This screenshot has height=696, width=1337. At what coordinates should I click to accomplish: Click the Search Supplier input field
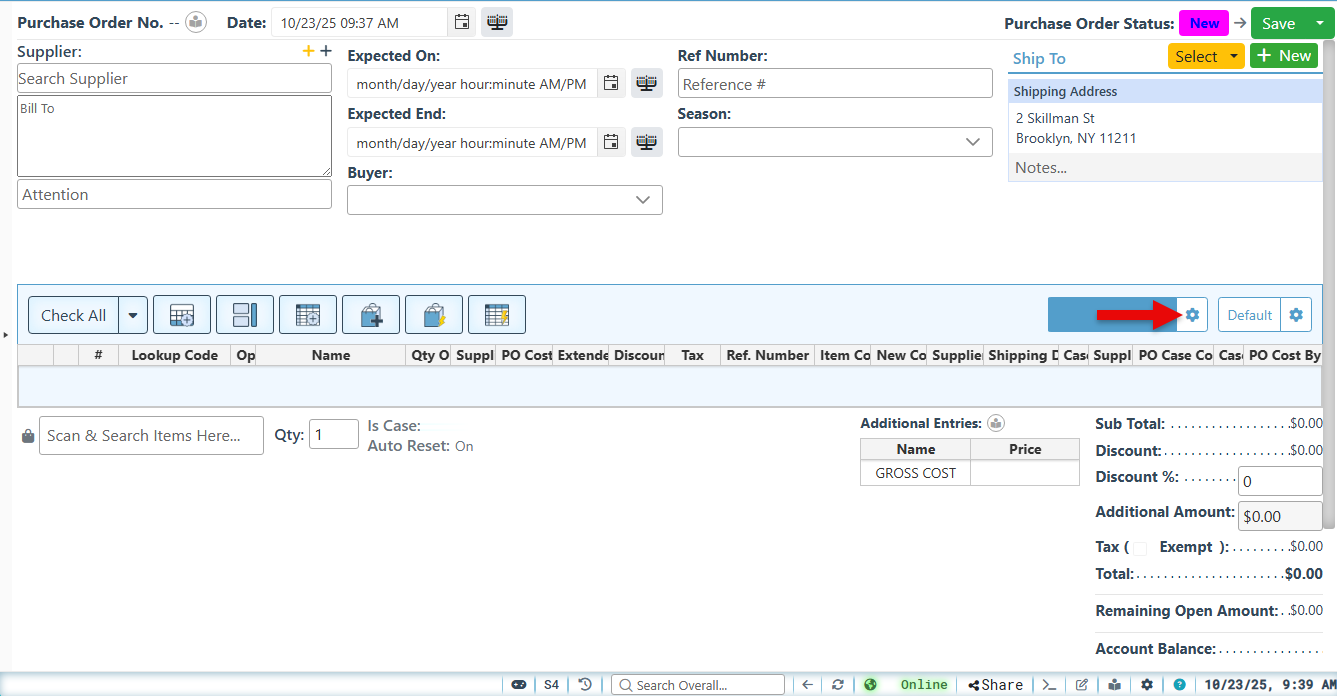point(174,79)
